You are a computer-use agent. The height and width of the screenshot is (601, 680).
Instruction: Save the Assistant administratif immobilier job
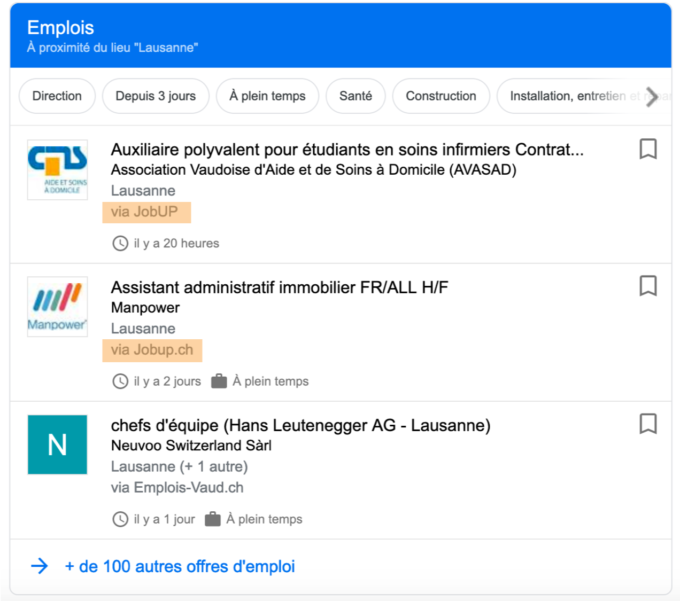pyautogui.click(x=648, y=286)
